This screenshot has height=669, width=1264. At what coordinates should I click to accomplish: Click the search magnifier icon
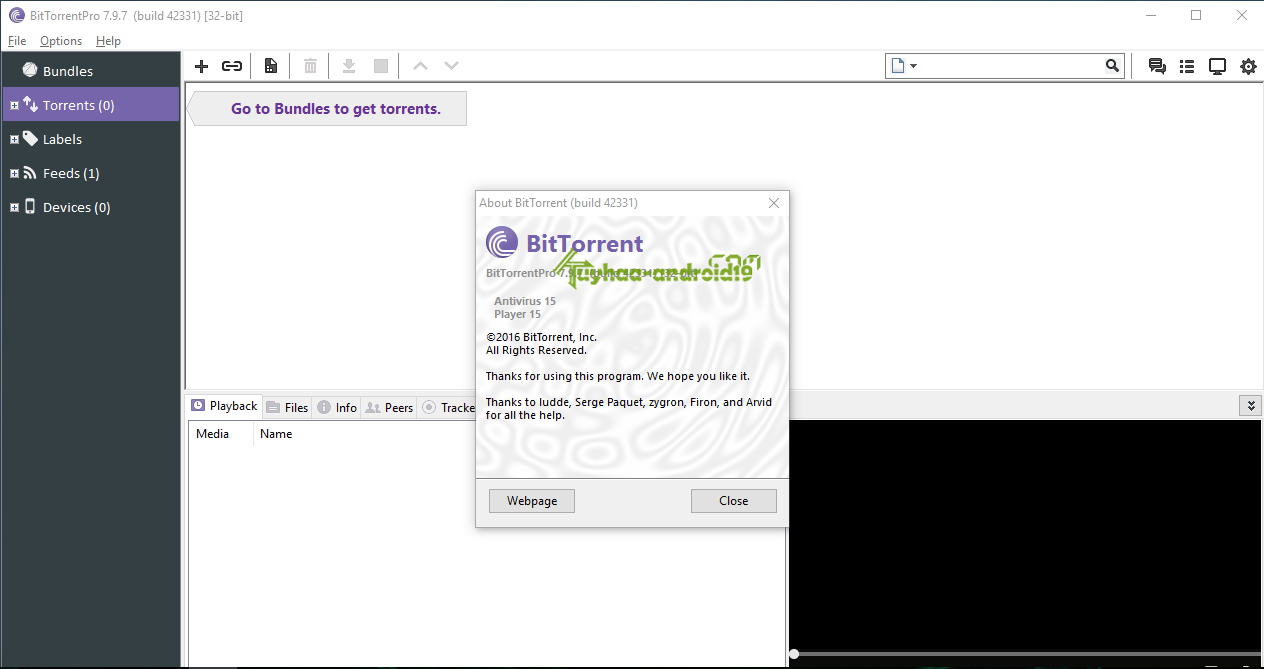pyautogui.click(x=1112, y=66)
